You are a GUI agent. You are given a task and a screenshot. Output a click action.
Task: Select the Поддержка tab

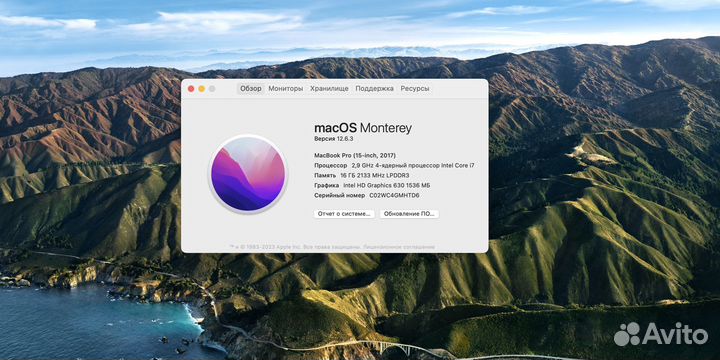(374, 89)
